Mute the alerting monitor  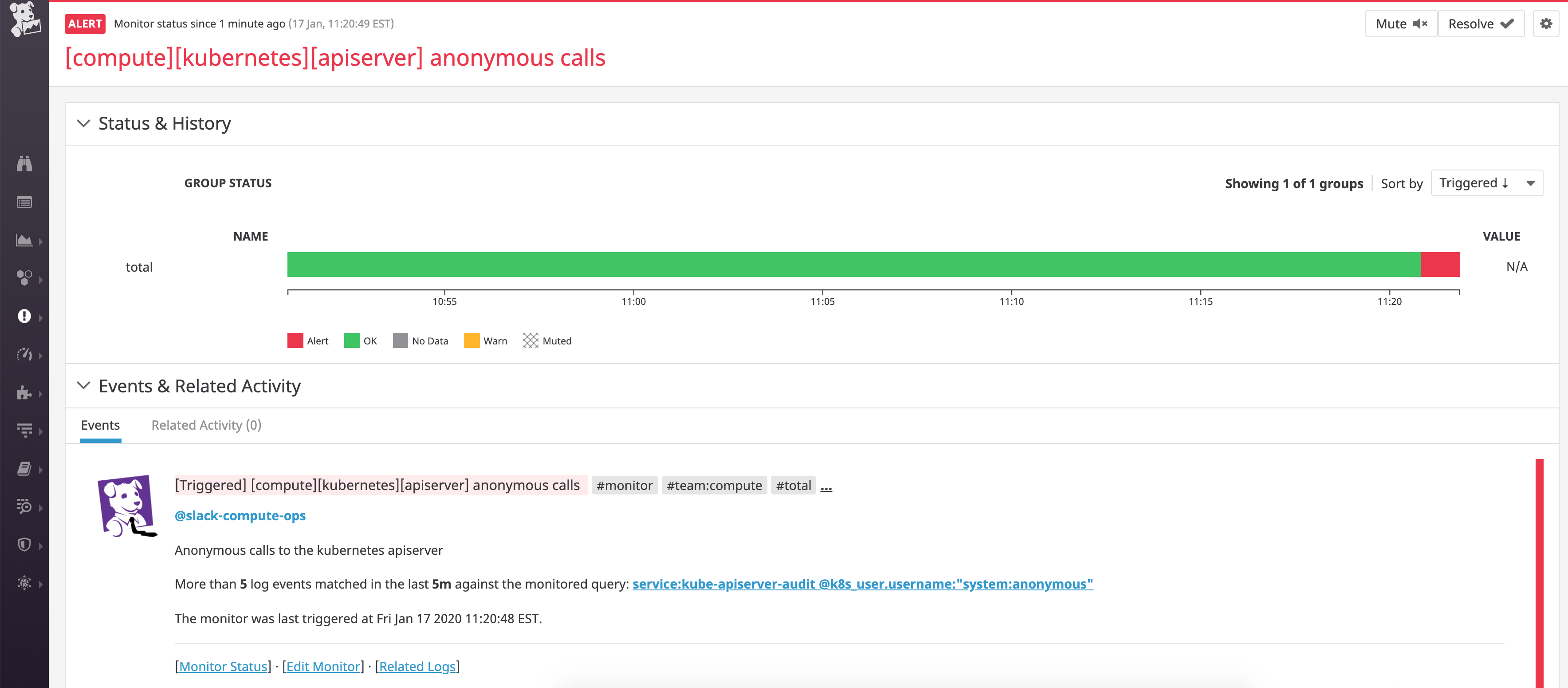[x=1401, y=24]
